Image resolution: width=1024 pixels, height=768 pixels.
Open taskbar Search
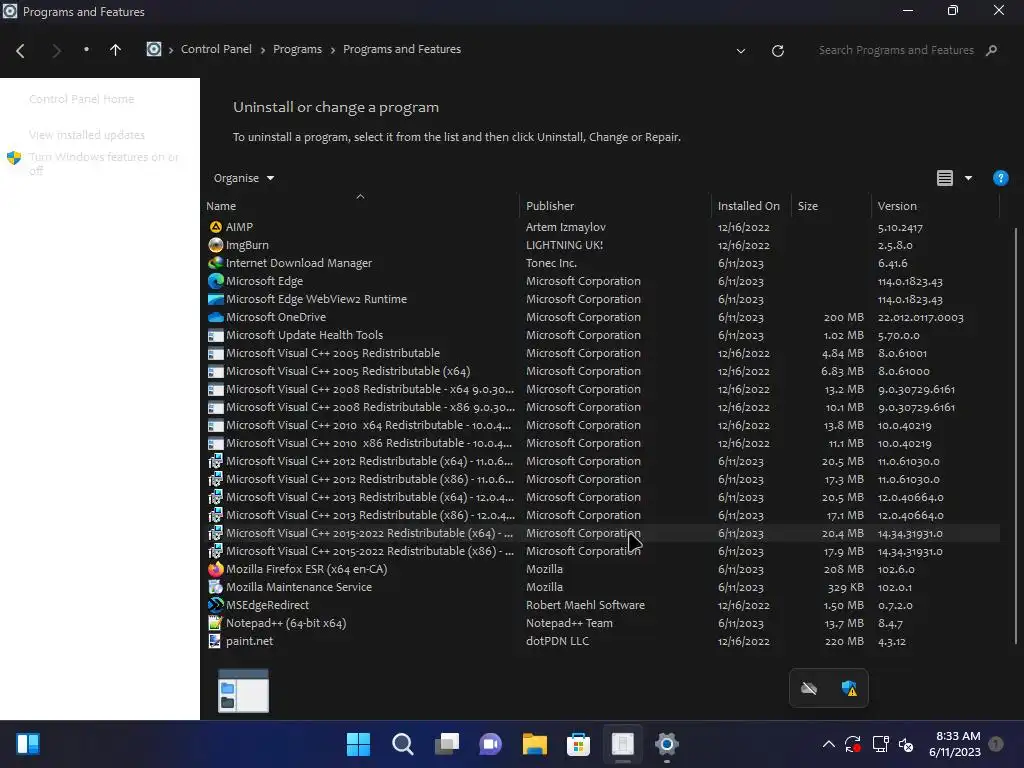tap(402, 744)
